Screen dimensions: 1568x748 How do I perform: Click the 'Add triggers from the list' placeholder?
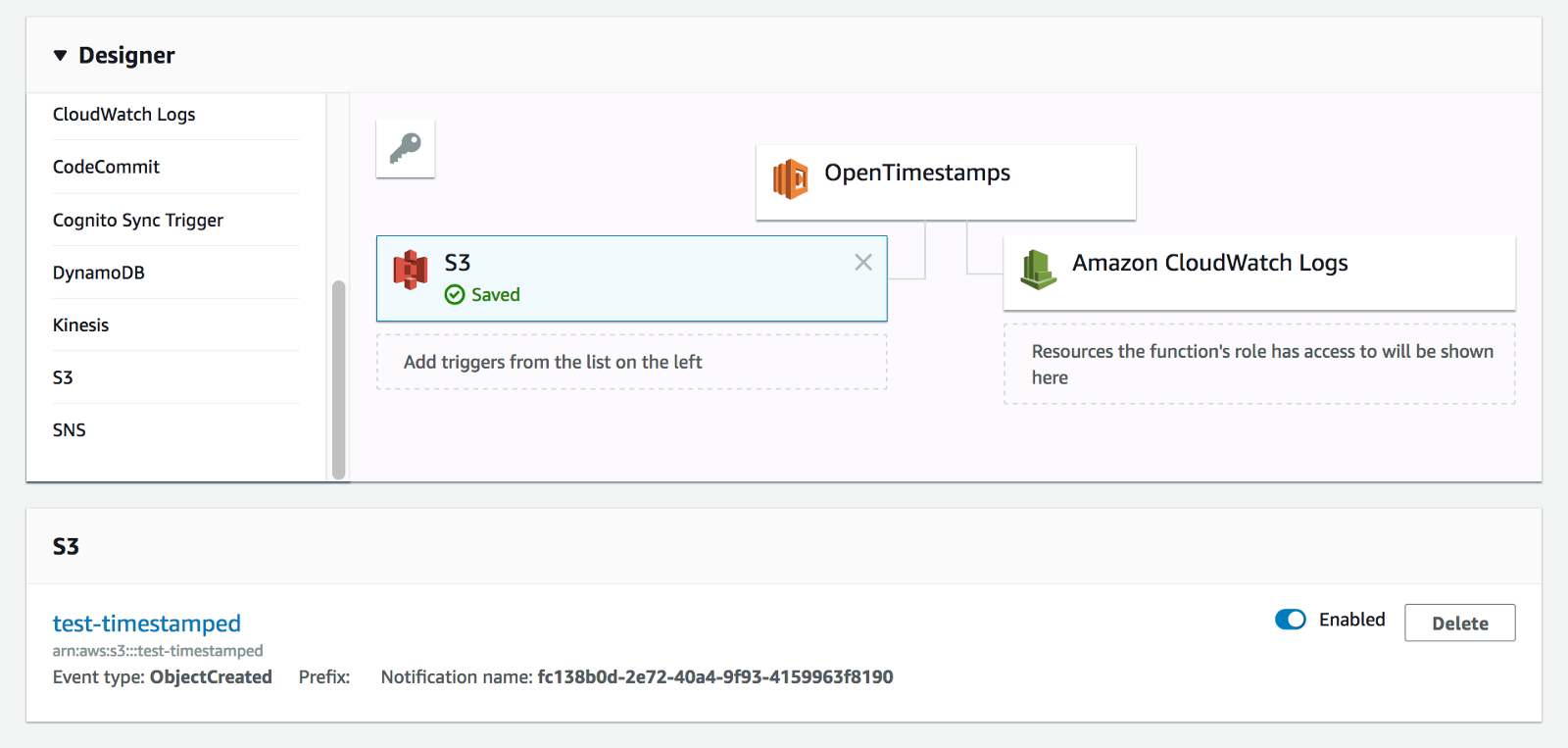click(632, 362)
